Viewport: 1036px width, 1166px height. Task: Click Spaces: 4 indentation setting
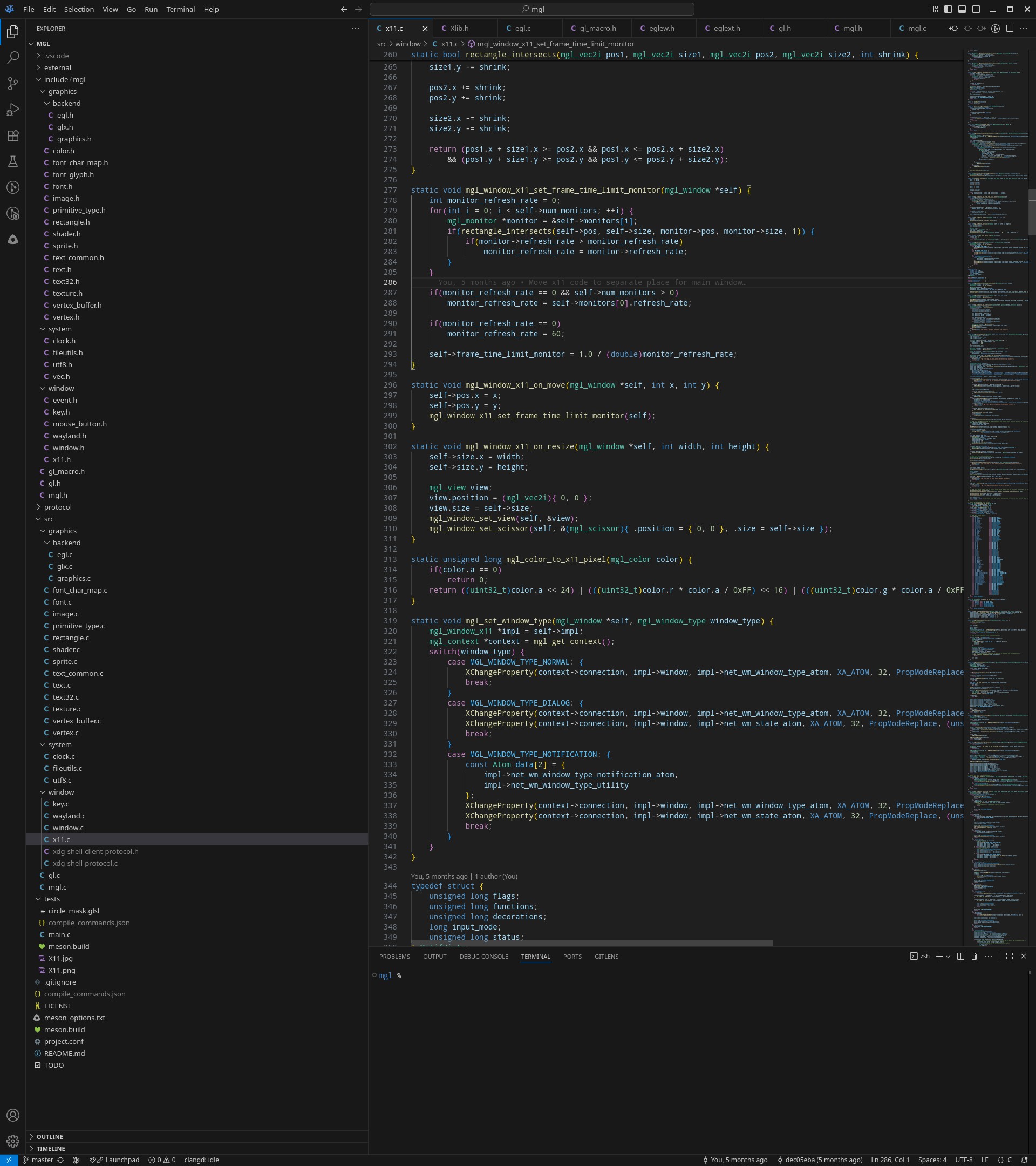(932, 1160)
